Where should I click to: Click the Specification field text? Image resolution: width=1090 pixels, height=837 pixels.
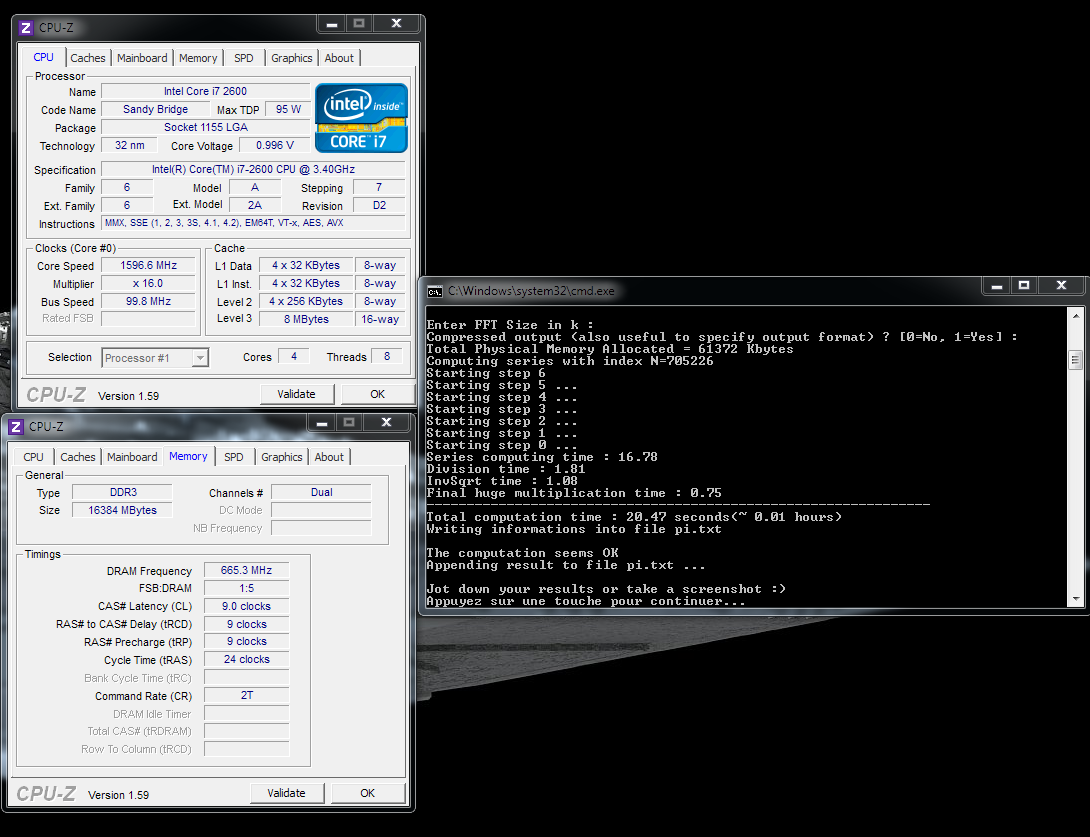coord(253,170)
